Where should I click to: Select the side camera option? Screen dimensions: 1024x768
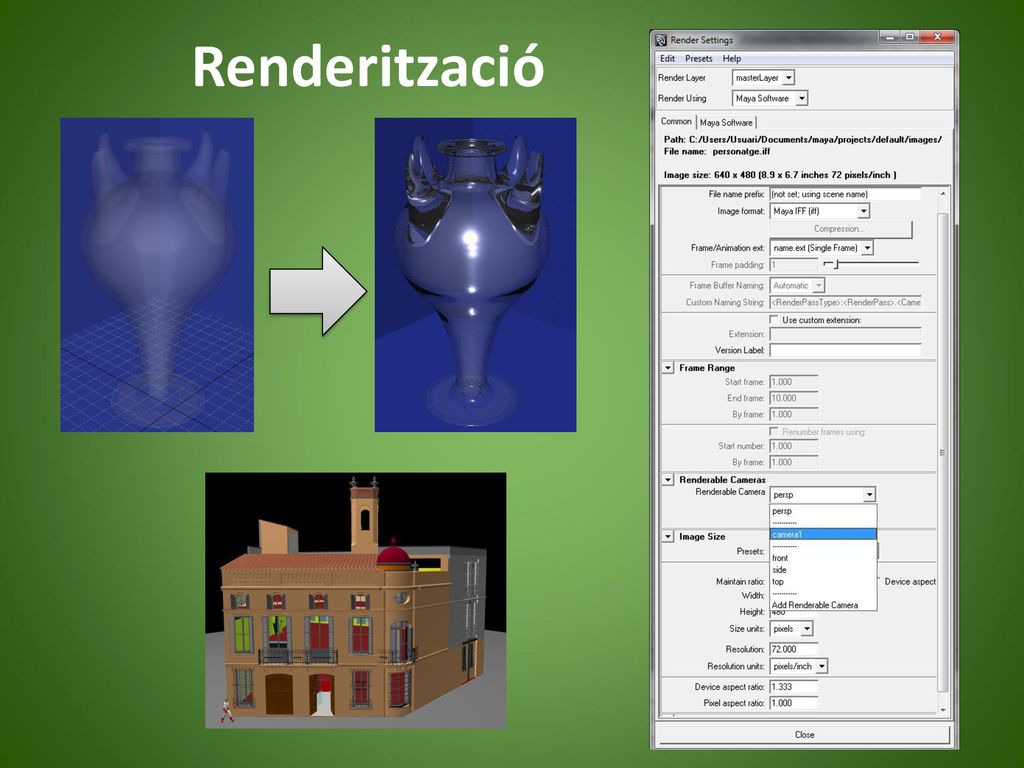pos(823,570)
